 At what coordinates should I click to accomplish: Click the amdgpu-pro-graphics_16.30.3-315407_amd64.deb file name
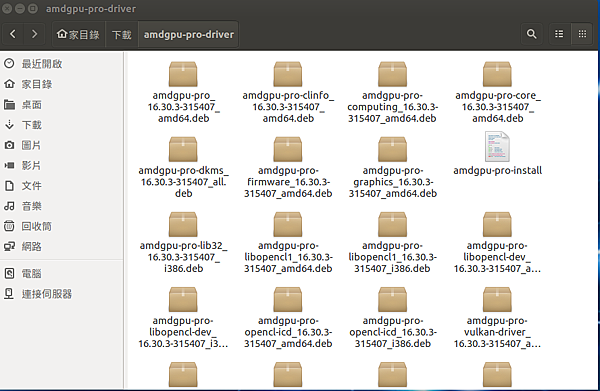coord(393,182)
